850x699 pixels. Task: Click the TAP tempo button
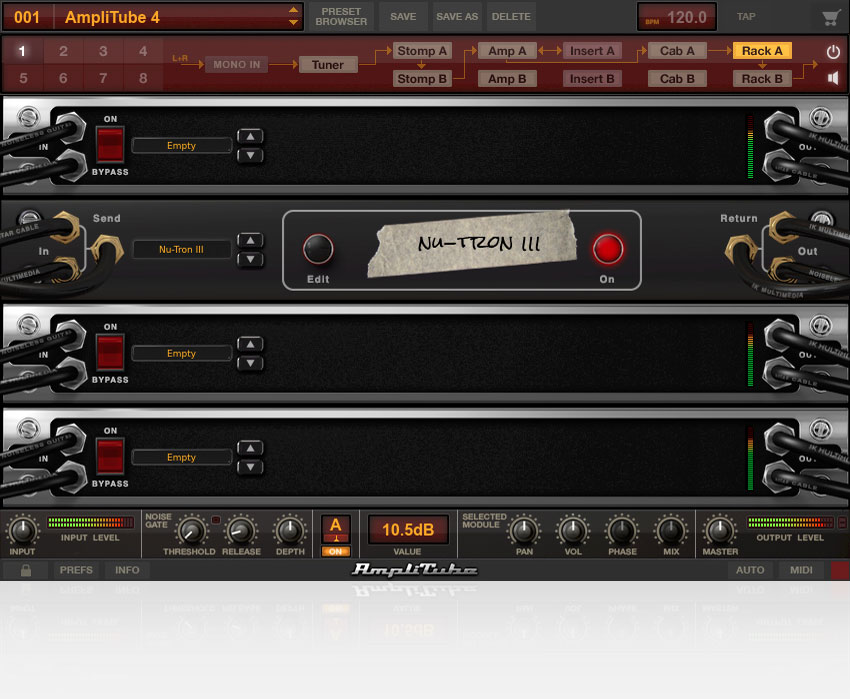[746, 17]
